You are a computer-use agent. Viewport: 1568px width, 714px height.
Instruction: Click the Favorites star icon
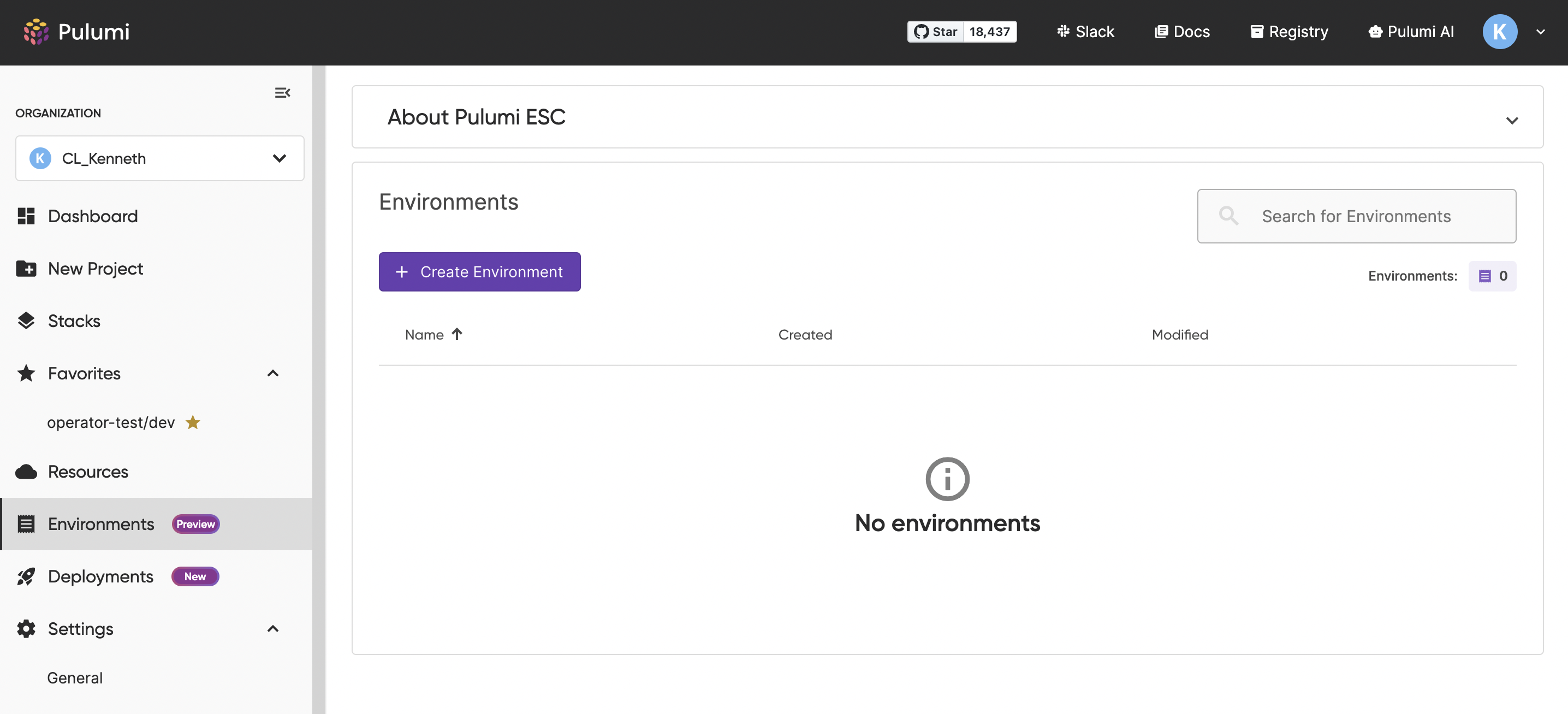coord(26,373)
